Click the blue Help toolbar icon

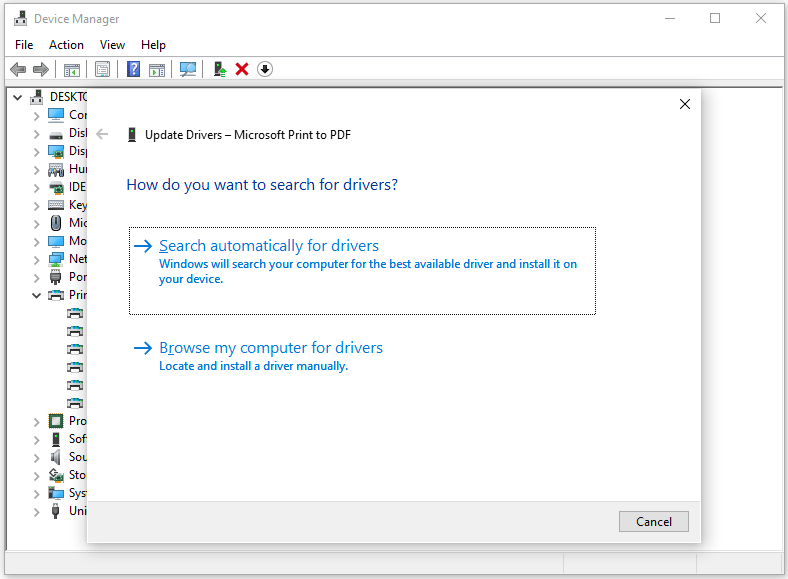133,69
